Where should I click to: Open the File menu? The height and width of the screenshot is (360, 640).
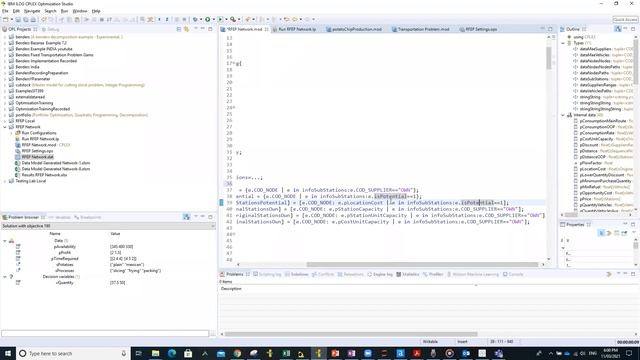[5, 11]
